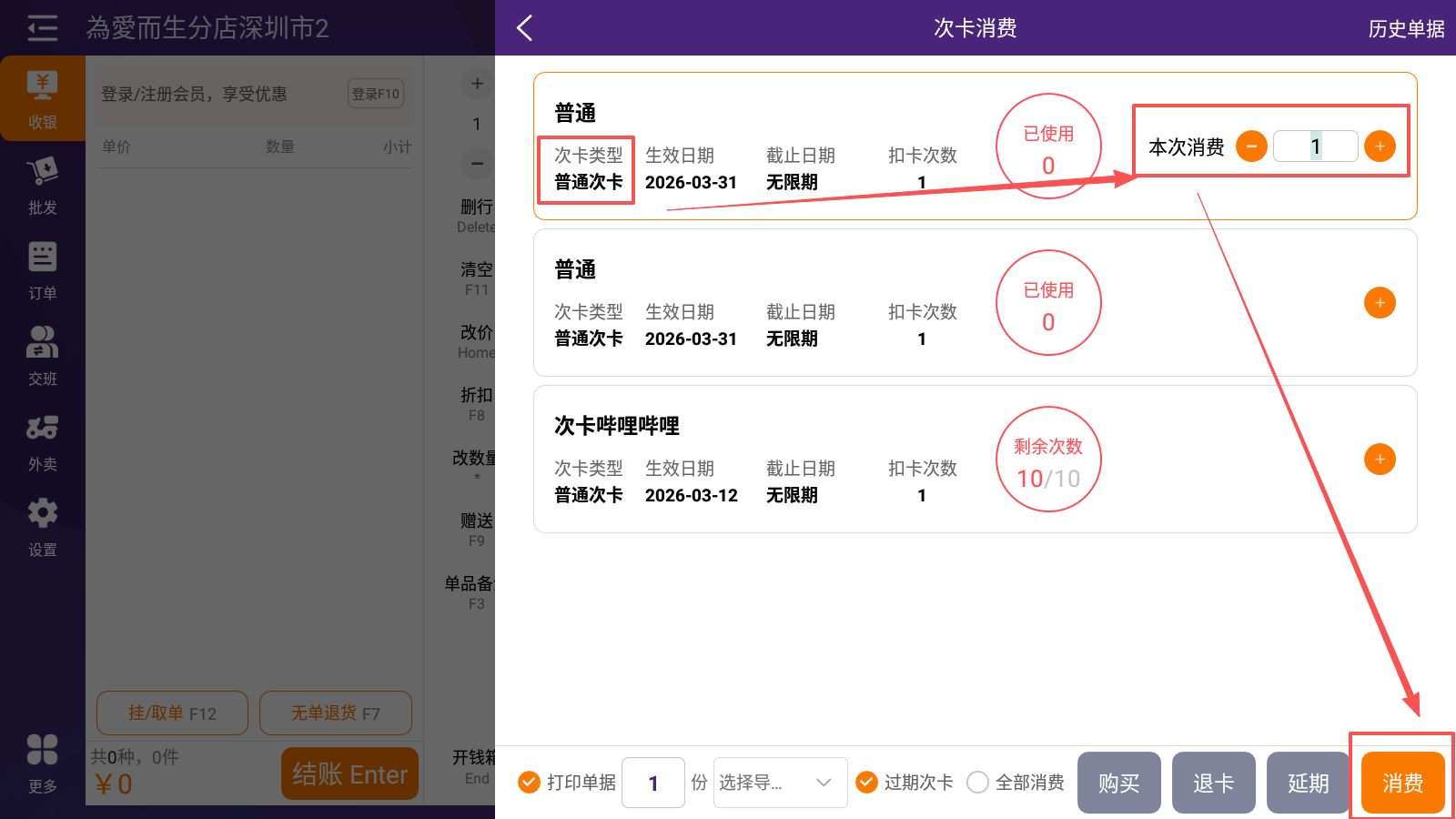Screen dimensions: 1456x819
Task: Open the 外卖 delivery sidebar icon
Action: tap(42, 441)
